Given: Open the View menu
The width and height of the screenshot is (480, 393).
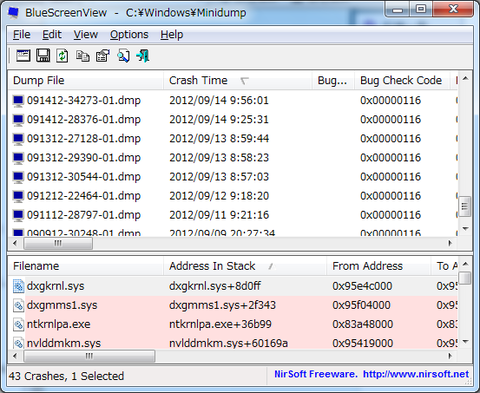Looking at the screenshot, I should (x=86, y=34).
